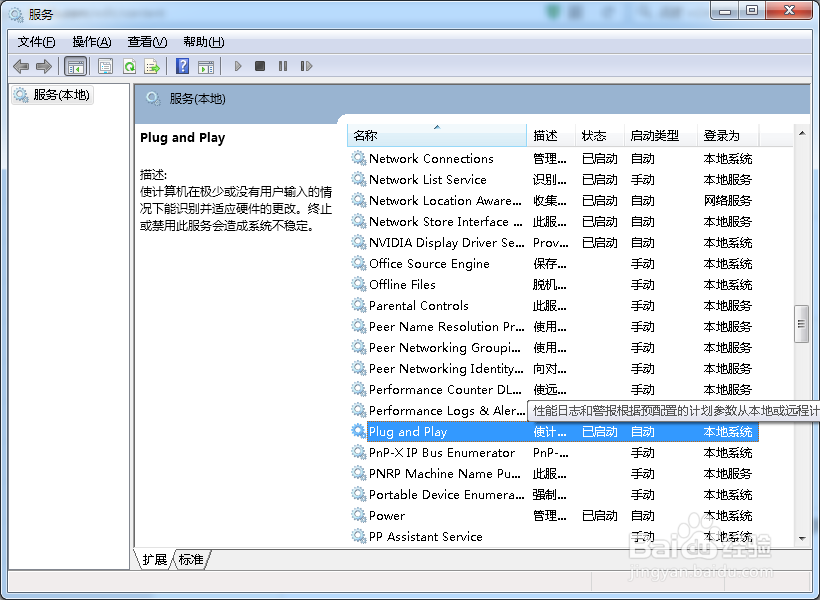Click the Pause Service icon
Image resolution: width=820 pixels, height=600 pixels.
[283, 66]
